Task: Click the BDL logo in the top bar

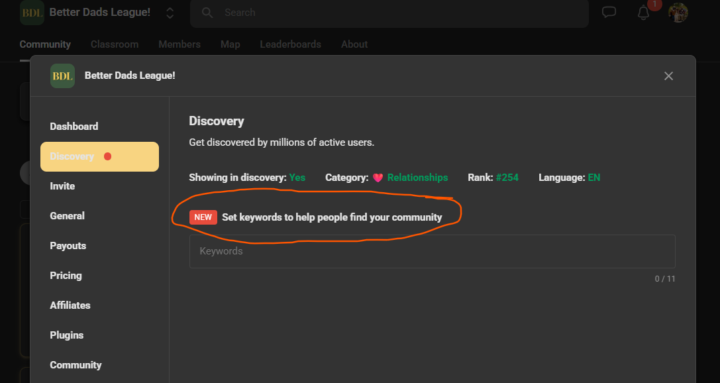Action: [32, 12]
